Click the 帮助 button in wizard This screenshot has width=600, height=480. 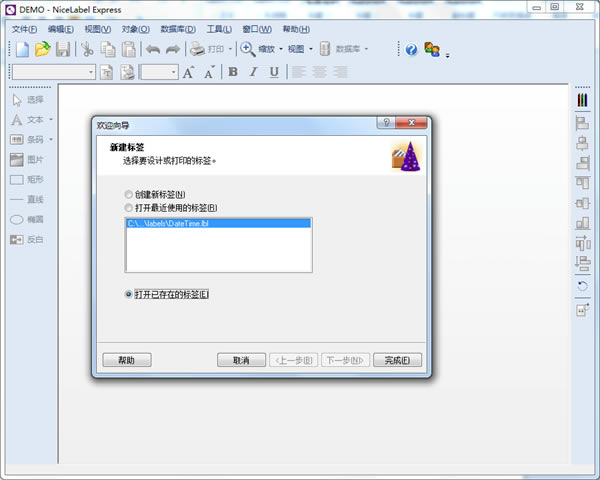tap(127, 360)
